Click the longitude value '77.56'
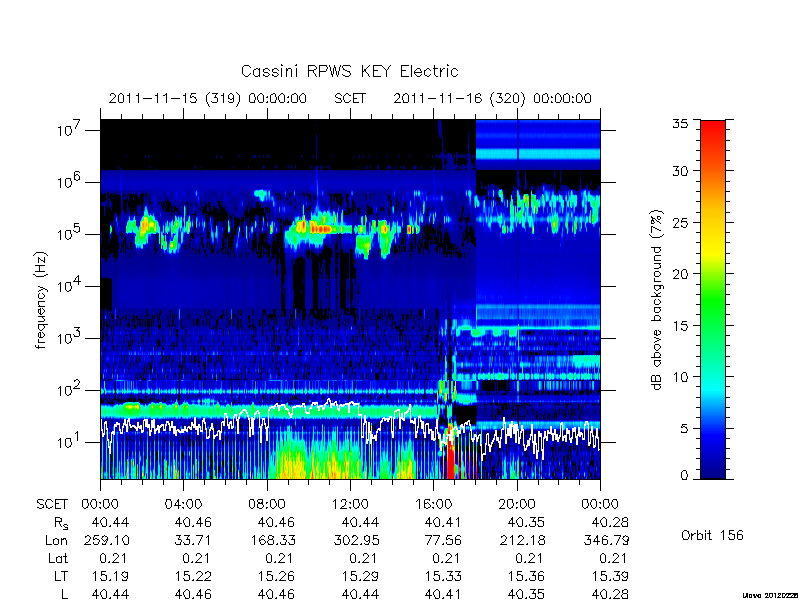The height and width of the screenshot is (600, 800). click(443, 540)
